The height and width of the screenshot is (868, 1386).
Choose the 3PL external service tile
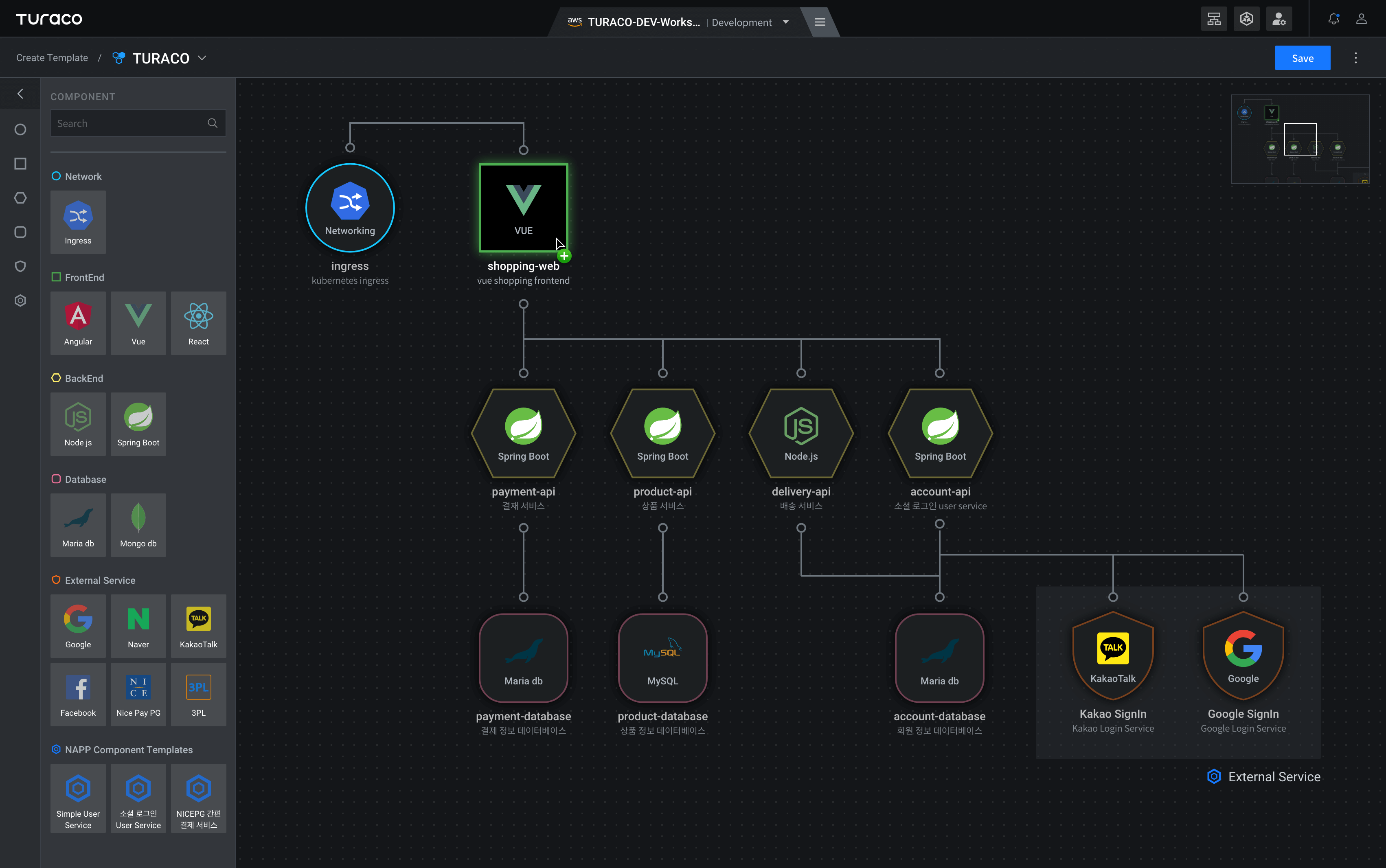click(x=199, y=695)
